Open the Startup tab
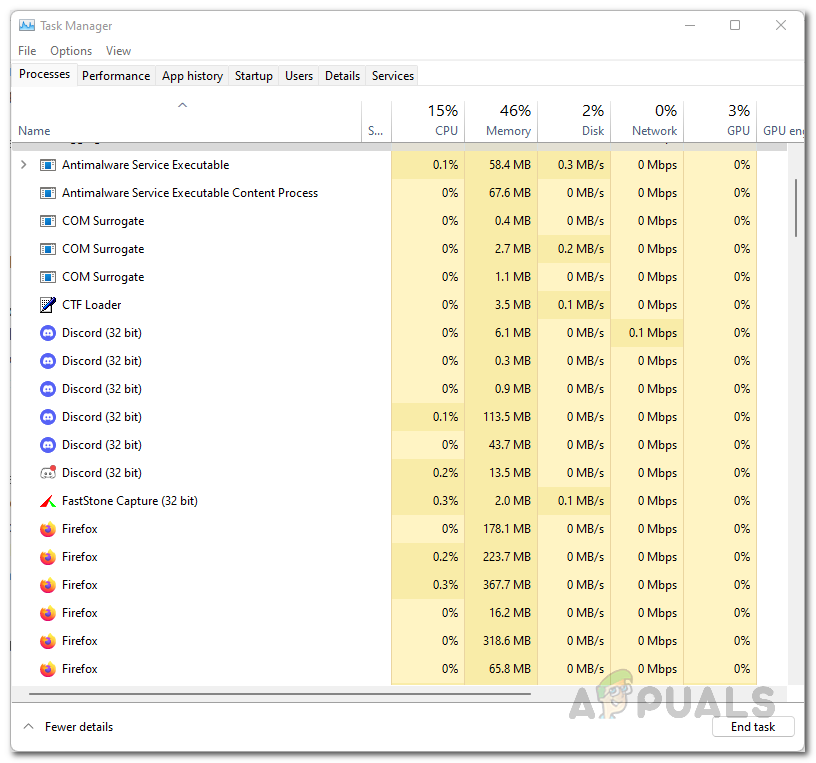 (253, 76)
